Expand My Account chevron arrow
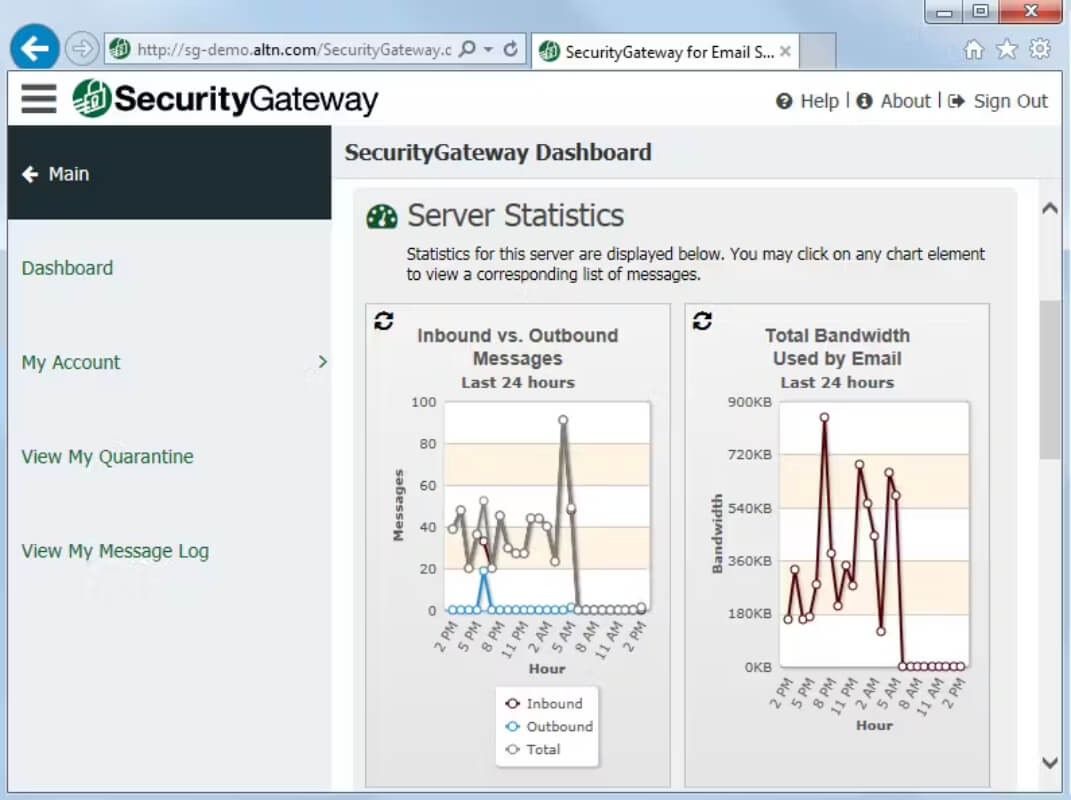1071x800 pixels. tap(322, 362)
